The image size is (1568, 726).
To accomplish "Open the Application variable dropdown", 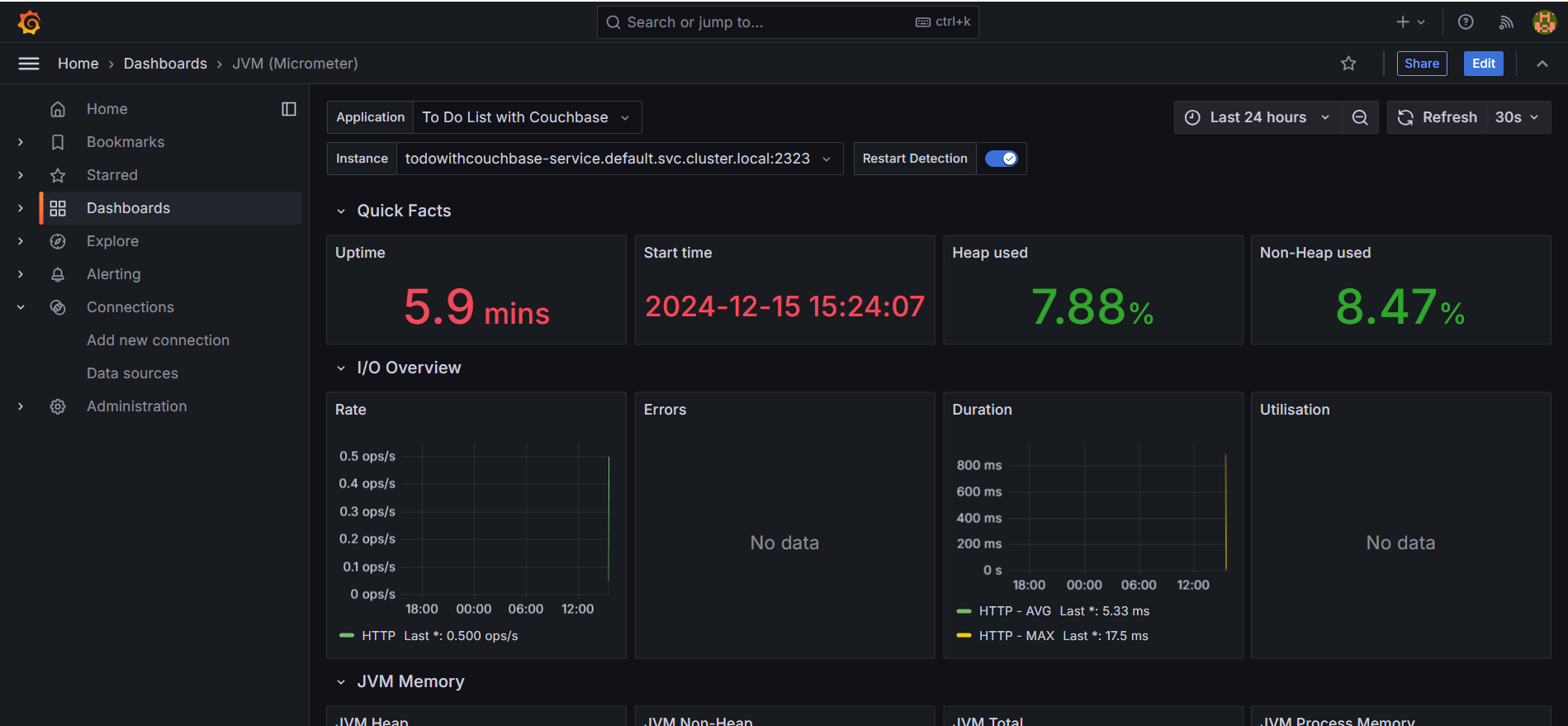I will pyautogui.click(x=527, y=117).
